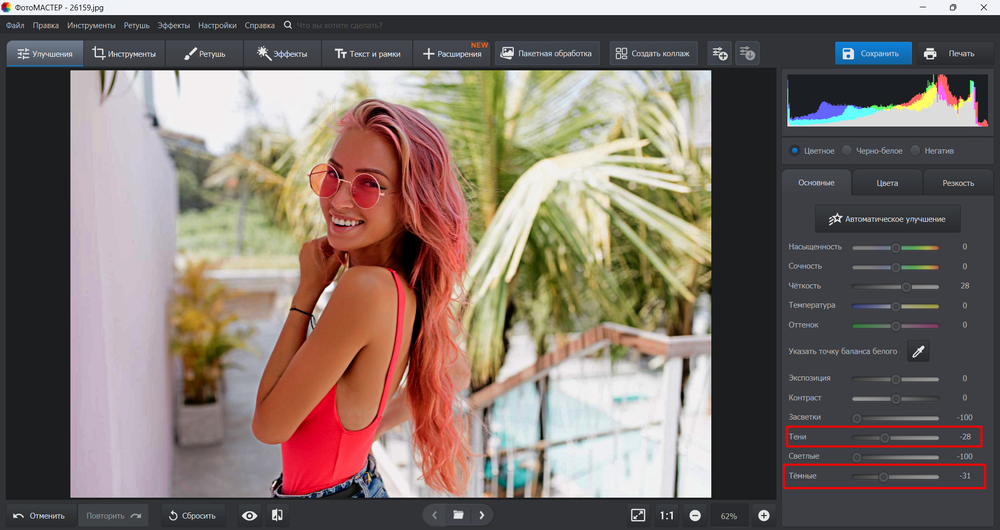Switch to the Ретушь toolbar tab

[x=204, y=54]
